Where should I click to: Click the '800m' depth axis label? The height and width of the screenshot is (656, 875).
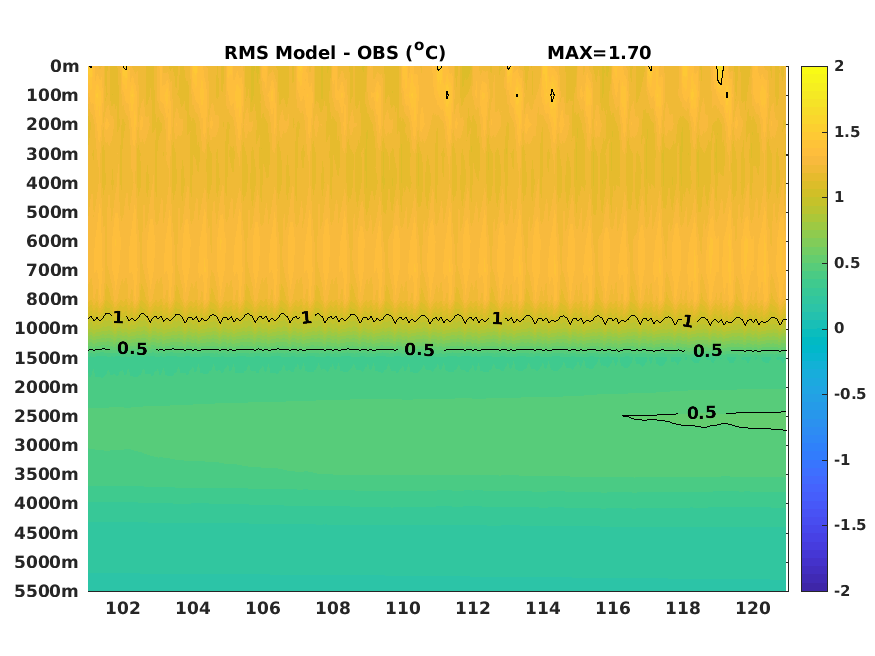point(52,299)
